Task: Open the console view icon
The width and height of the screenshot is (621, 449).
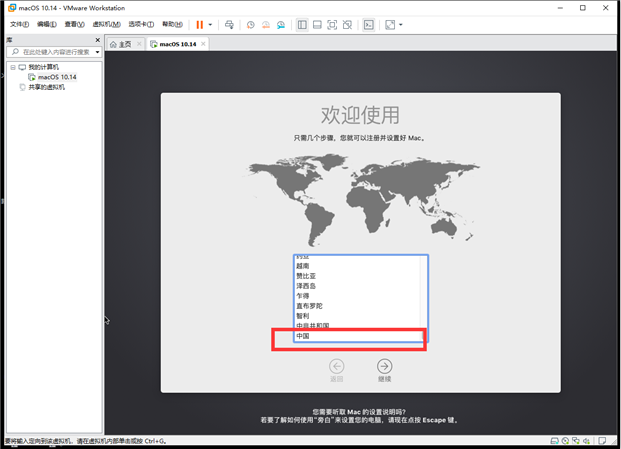Action: tap(369, 25)
